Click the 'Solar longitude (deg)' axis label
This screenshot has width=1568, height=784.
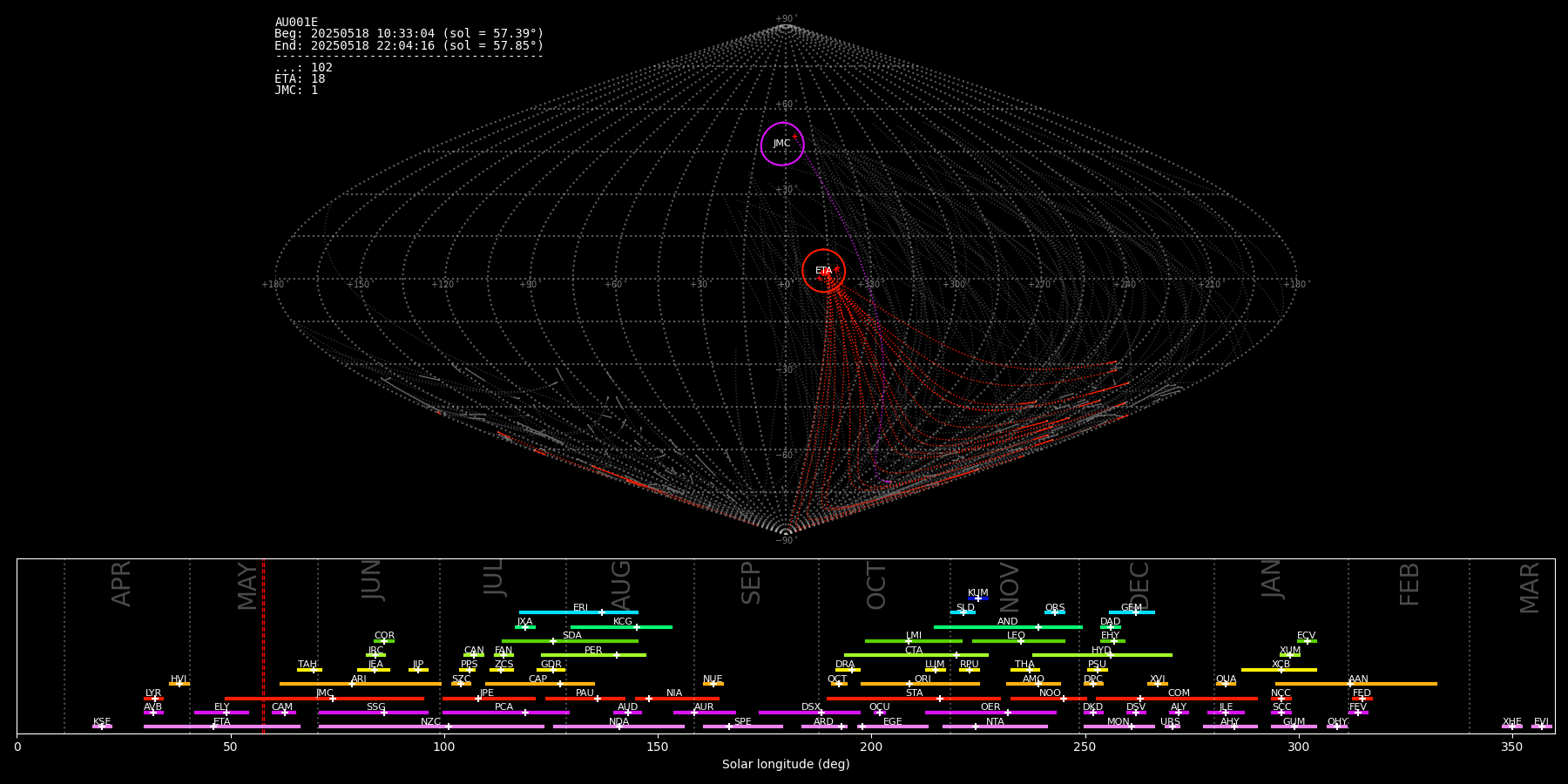click(x=786, y=765)
